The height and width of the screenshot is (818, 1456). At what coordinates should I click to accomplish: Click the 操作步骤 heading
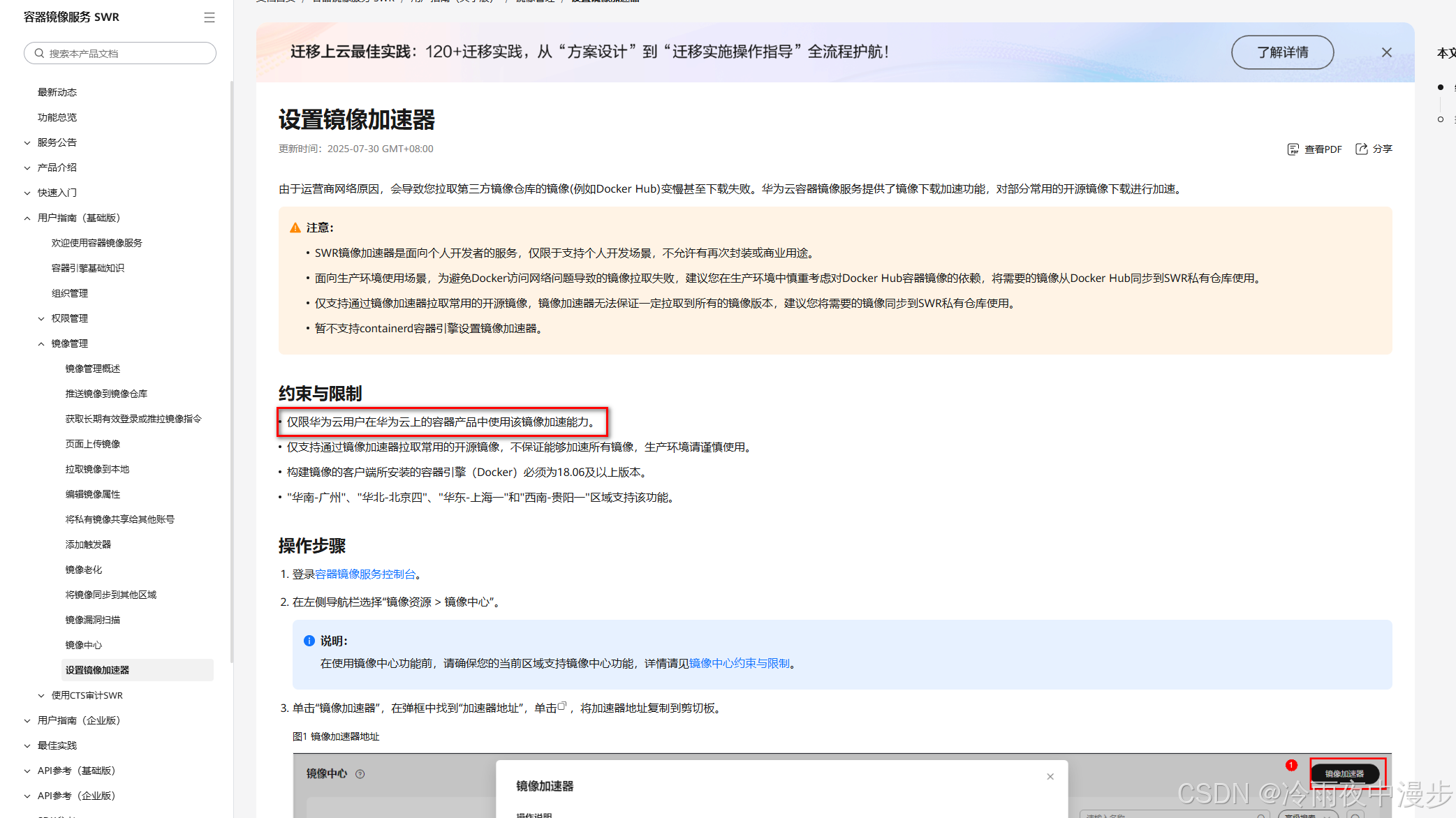pos(312,546)
